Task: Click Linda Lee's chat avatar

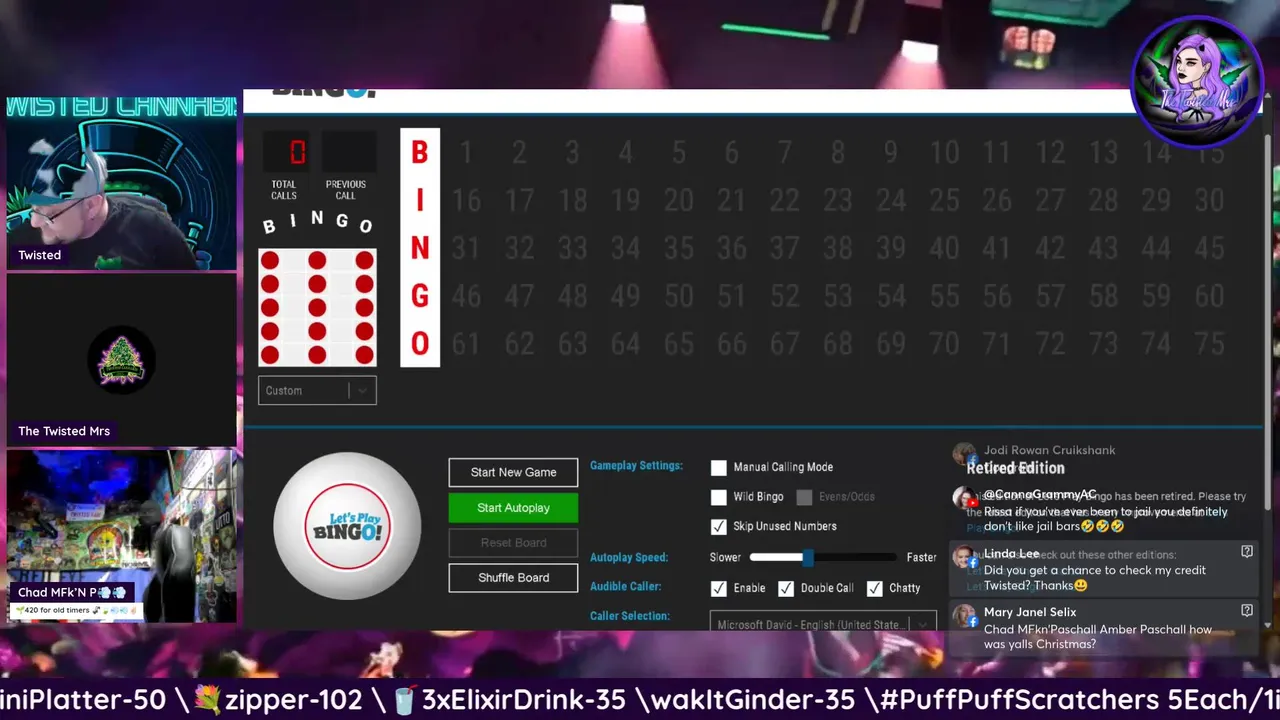Action: [x=964, y=558]
